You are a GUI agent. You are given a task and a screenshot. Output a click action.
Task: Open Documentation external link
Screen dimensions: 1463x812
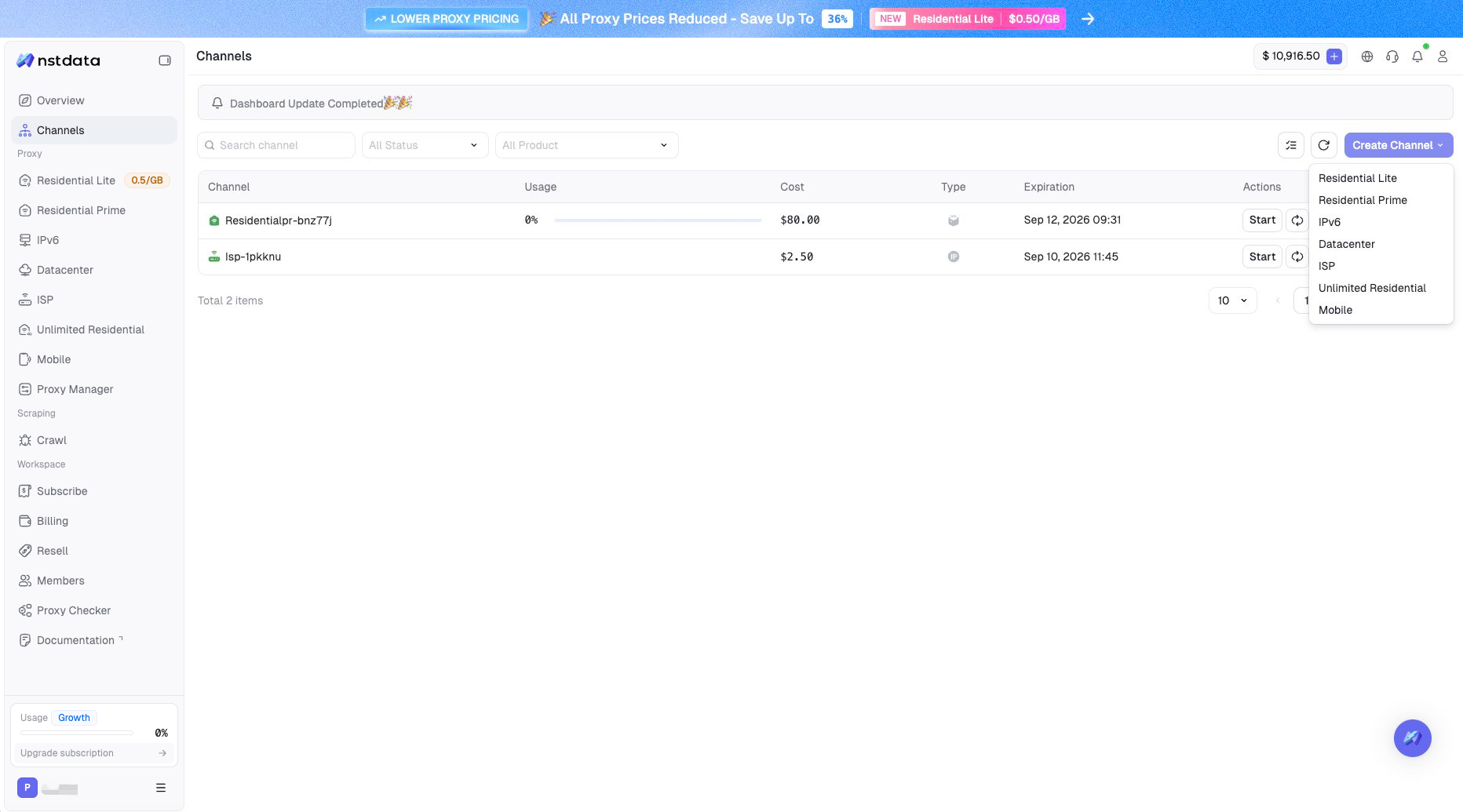pyautogui.click(x=94, y=640)
